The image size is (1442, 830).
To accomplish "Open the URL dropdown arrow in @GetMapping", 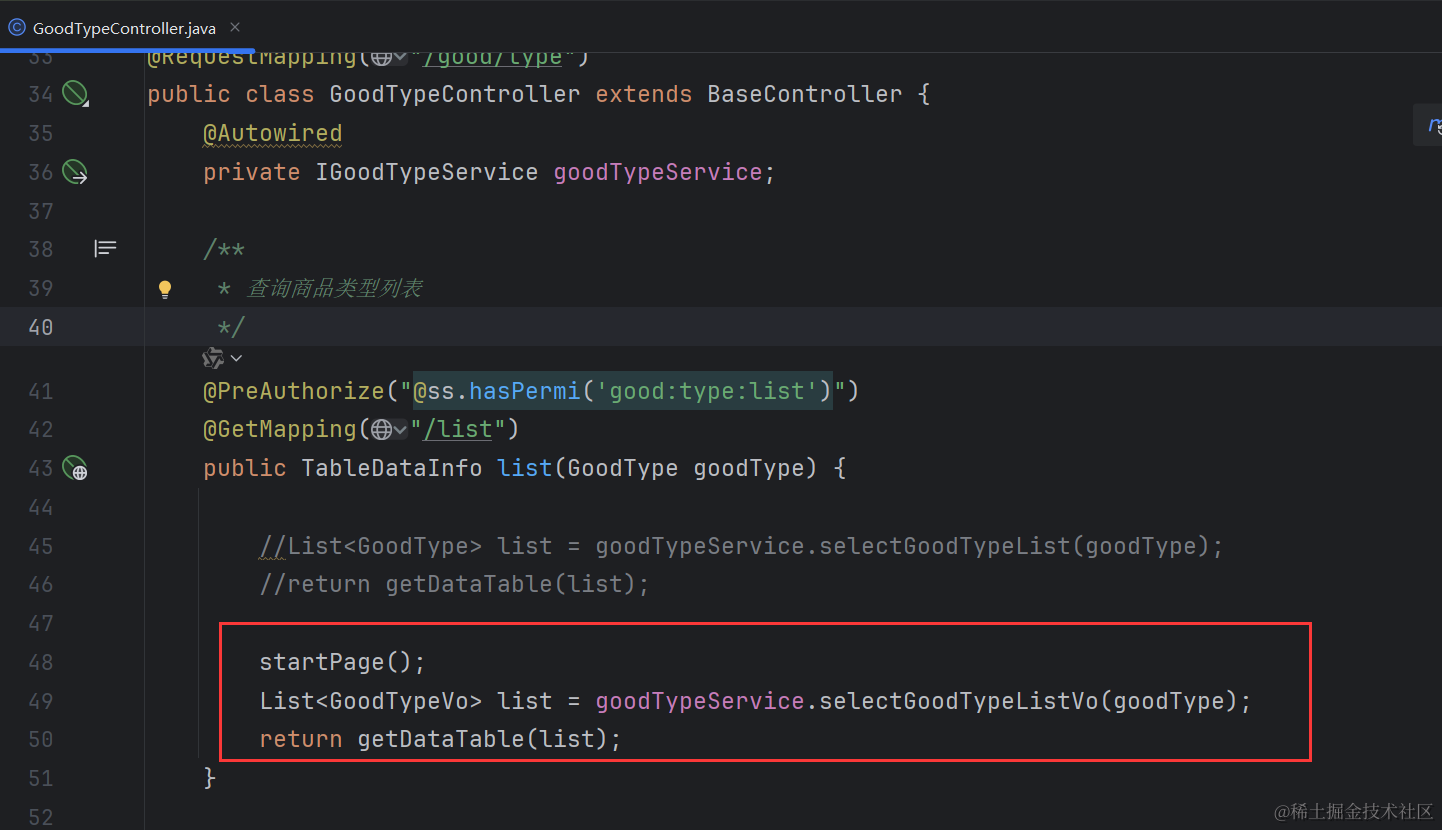I will (400, 430).
